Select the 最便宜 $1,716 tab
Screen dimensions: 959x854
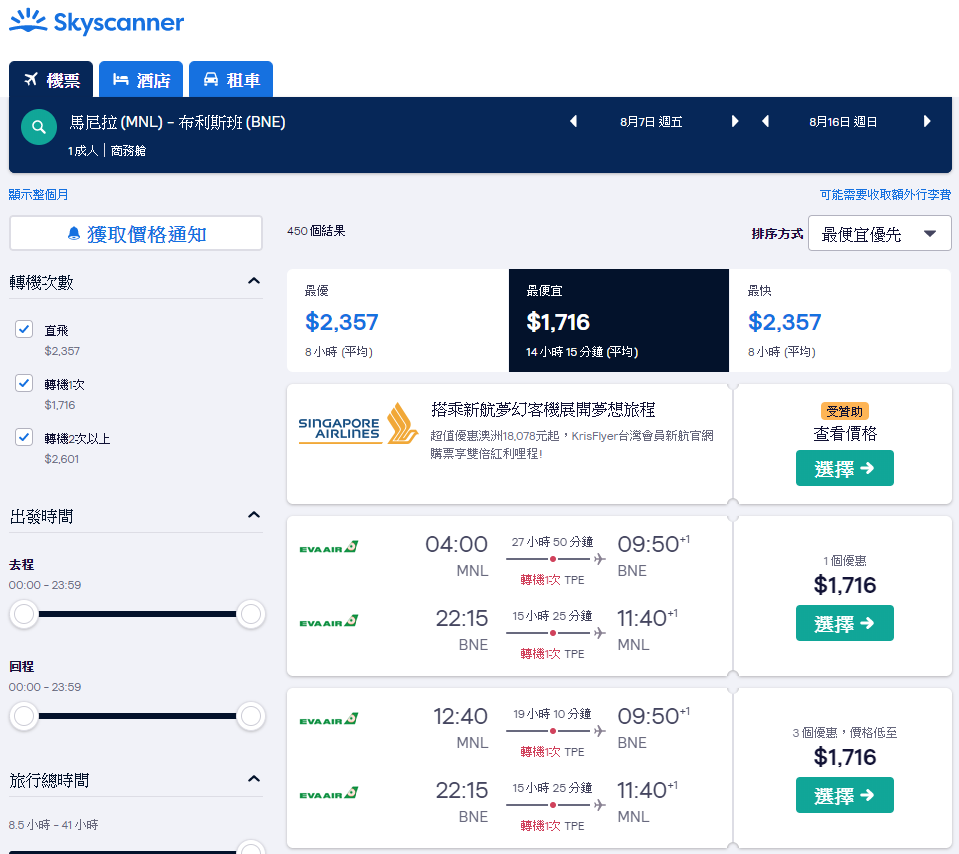point(618,321)
